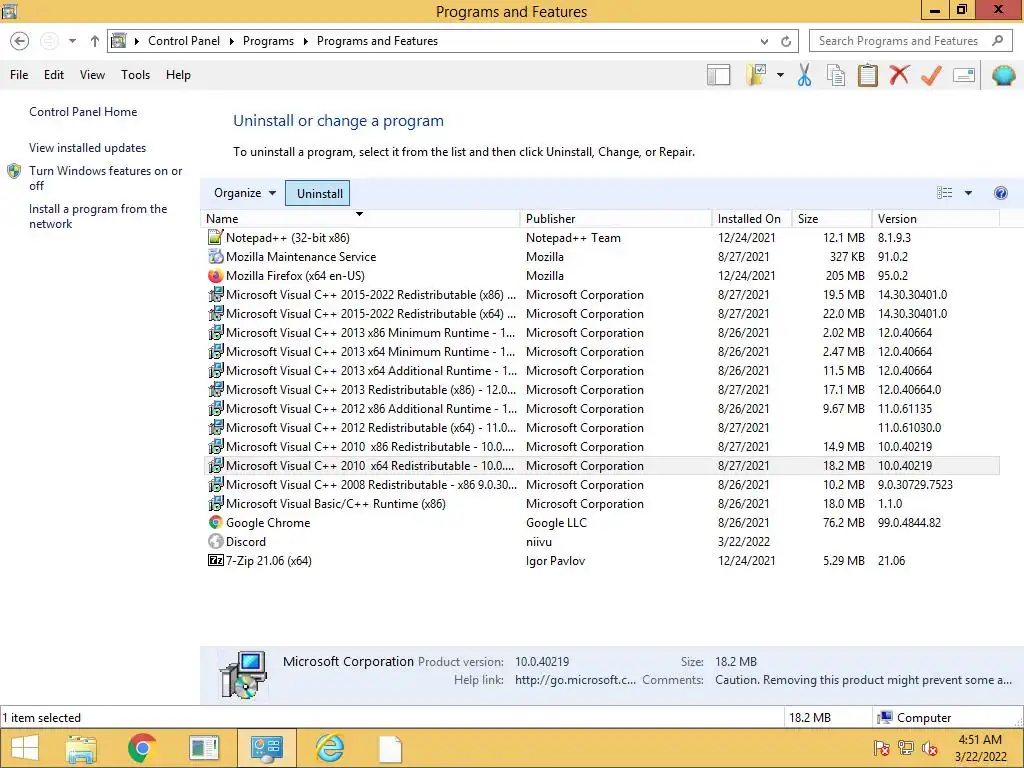Expand breadcrumb arrow after Programs
This screenshot has width=1024, height=768.
(305, 41)
